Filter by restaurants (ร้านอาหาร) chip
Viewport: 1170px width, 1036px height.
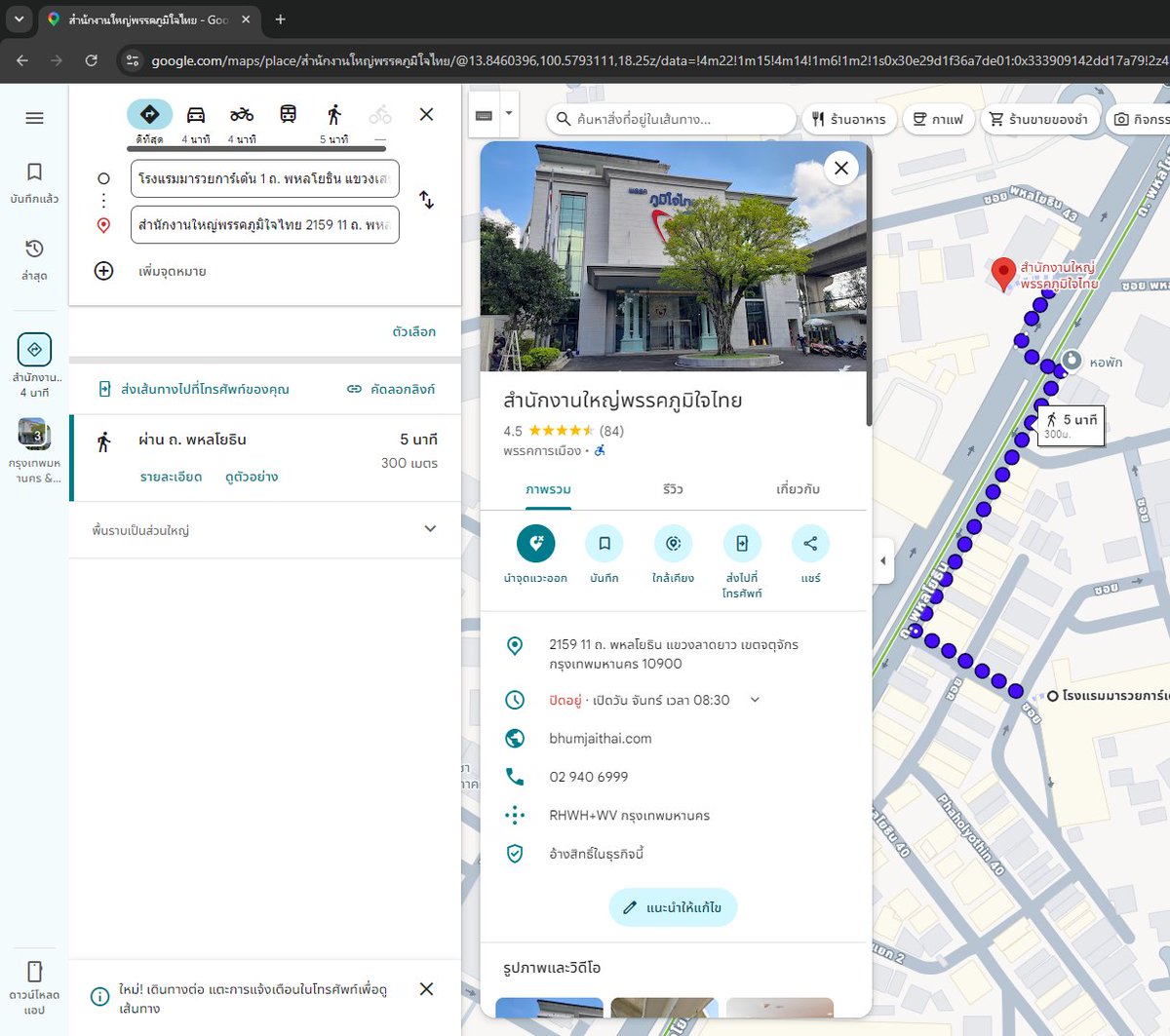point(849,119)
